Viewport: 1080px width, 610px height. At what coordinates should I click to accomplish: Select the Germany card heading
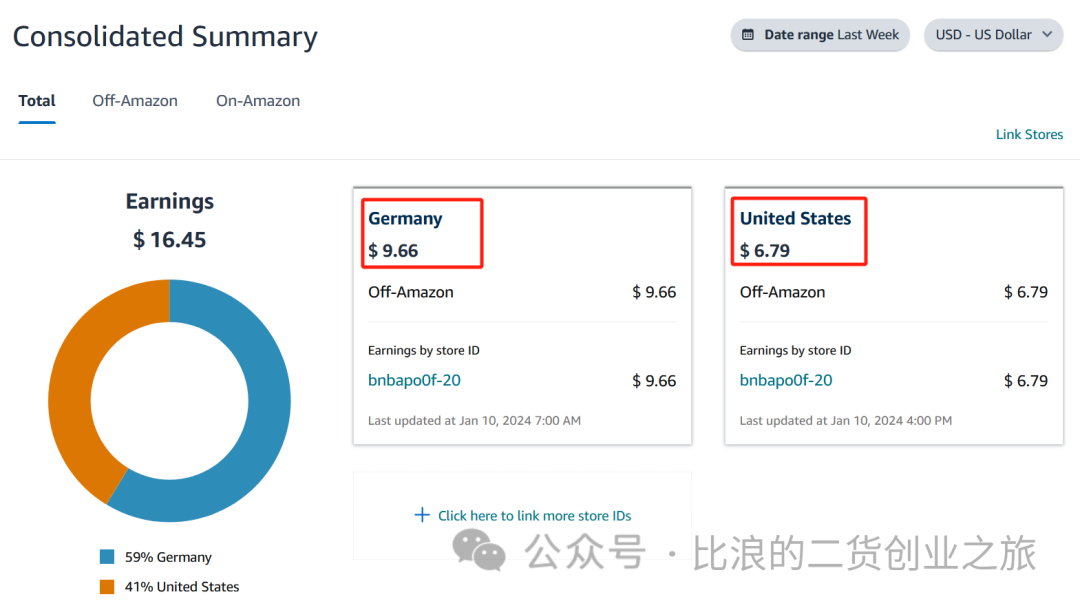405,218
